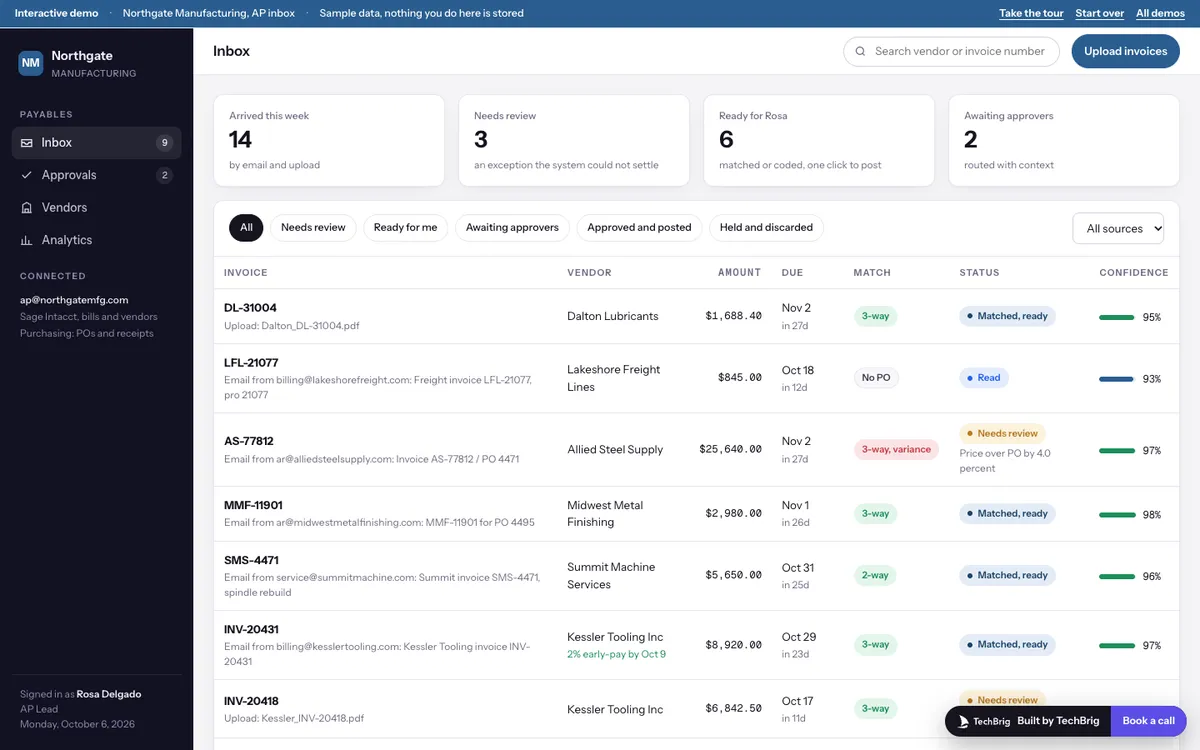The image size is (1200, 750).
Task: Click the 2-way match badge
Action: (875, 576)
